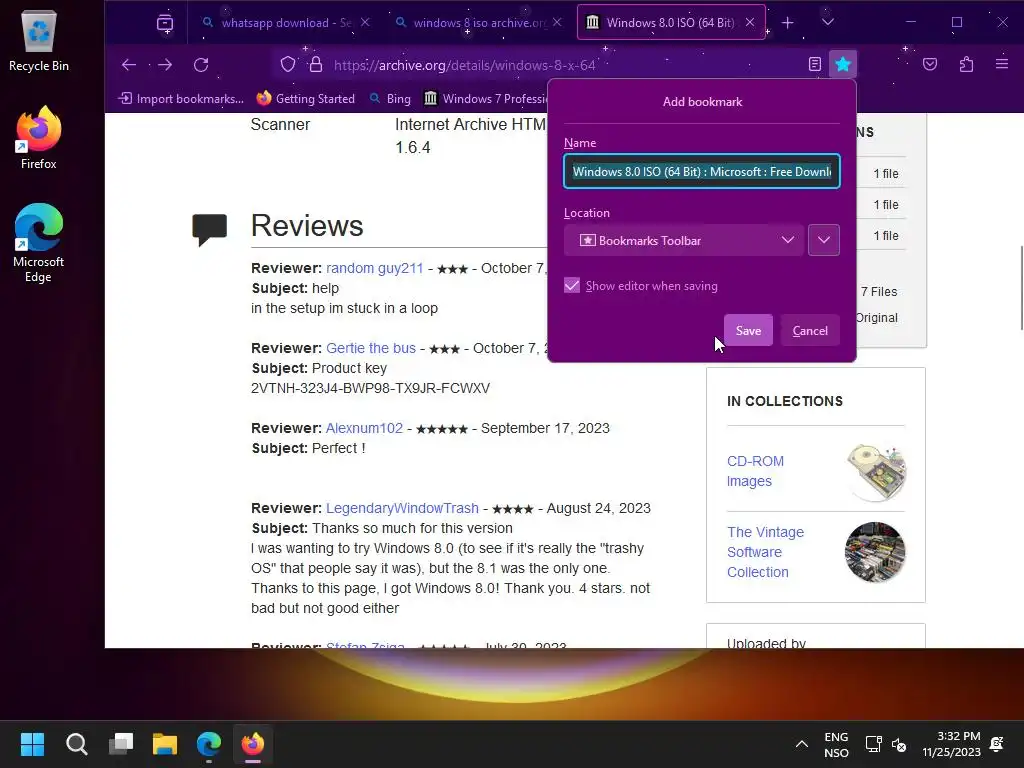Open the Save to Pocket icon
1024x768 pixels.
[930, 65]
